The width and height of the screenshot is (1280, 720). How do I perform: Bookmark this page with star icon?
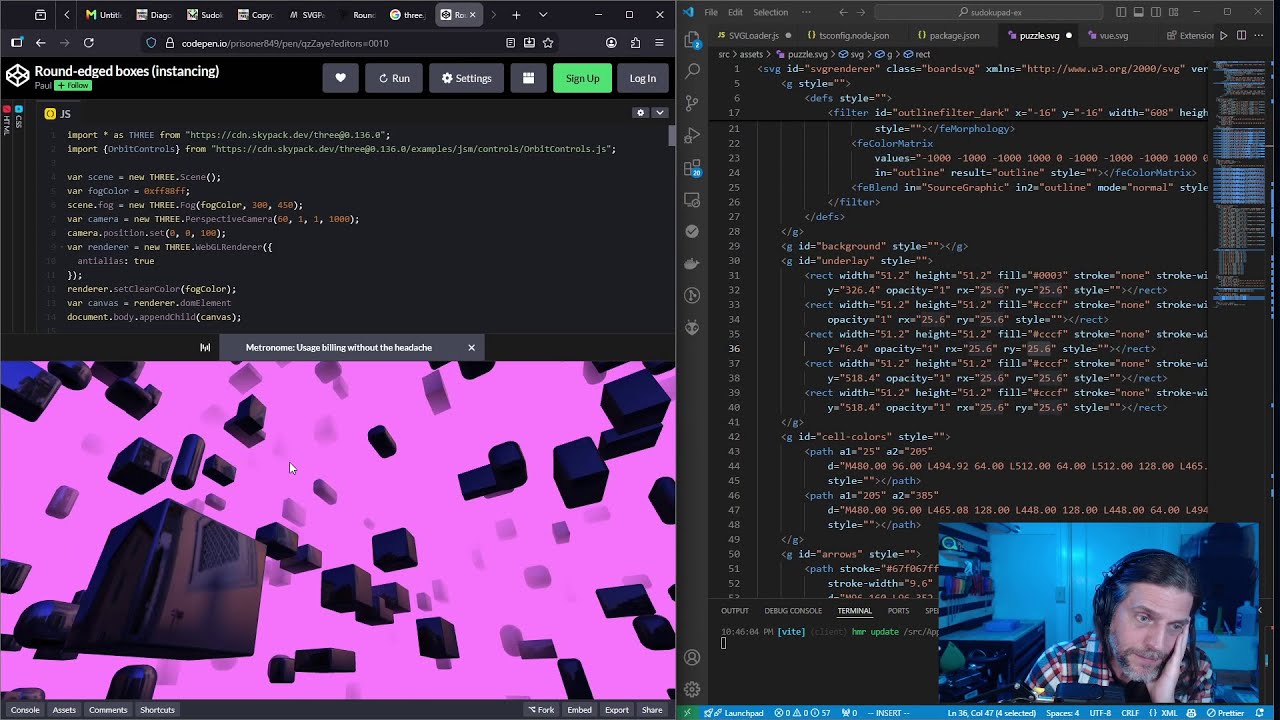point(548,43)
